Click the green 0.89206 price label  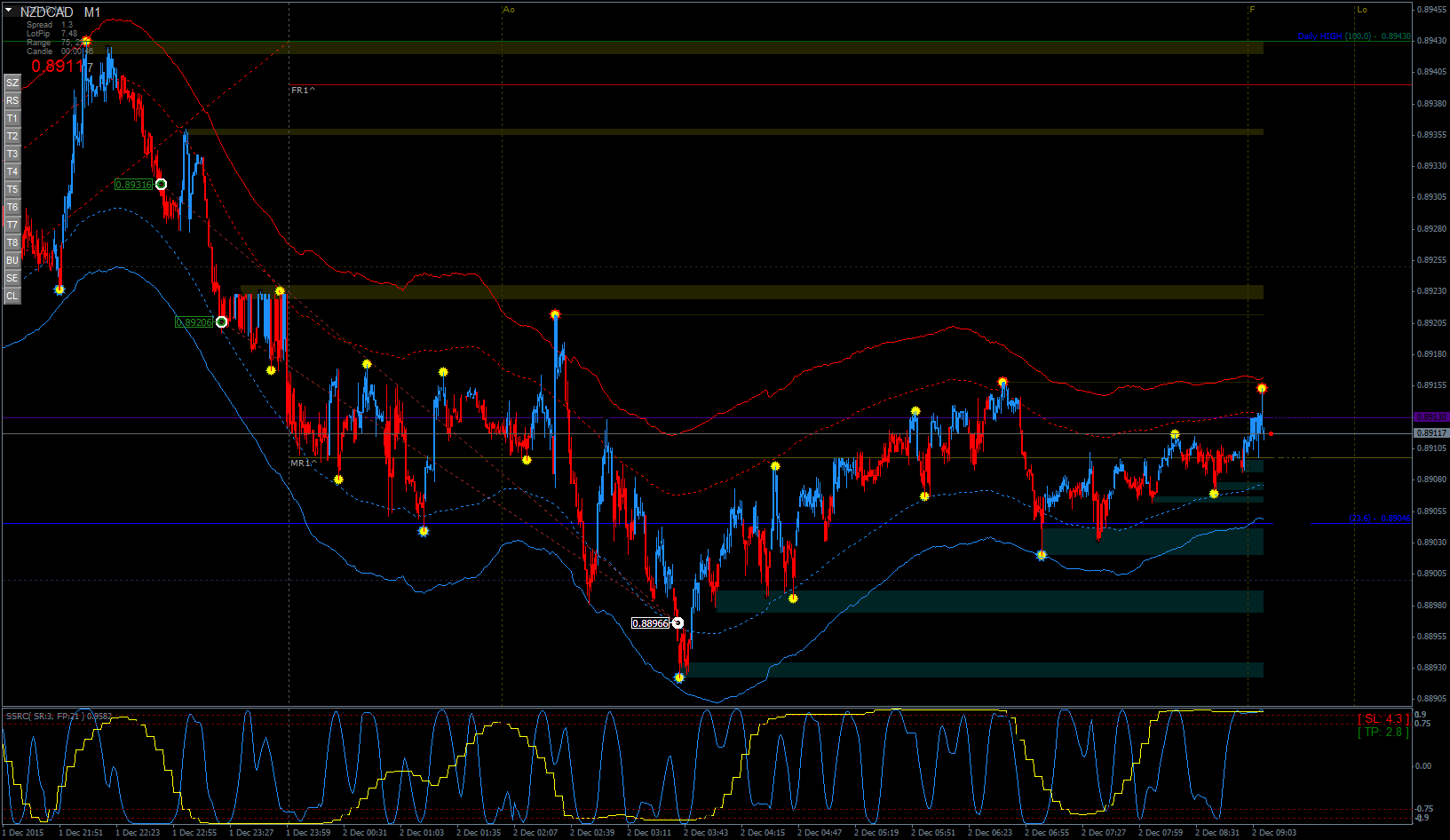click(194, 322)
